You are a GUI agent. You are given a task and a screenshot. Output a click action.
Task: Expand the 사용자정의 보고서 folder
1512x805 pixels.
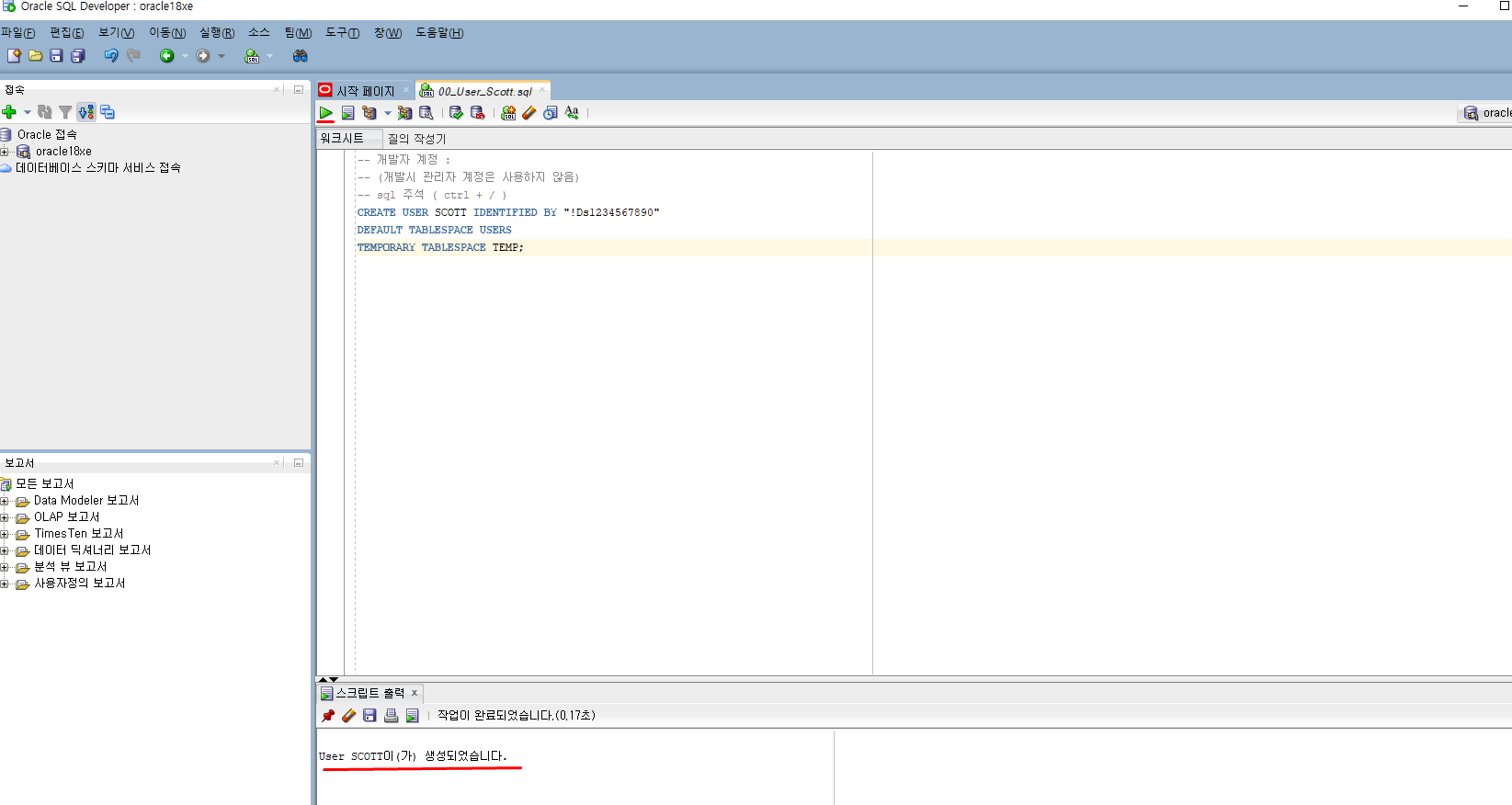5,584
